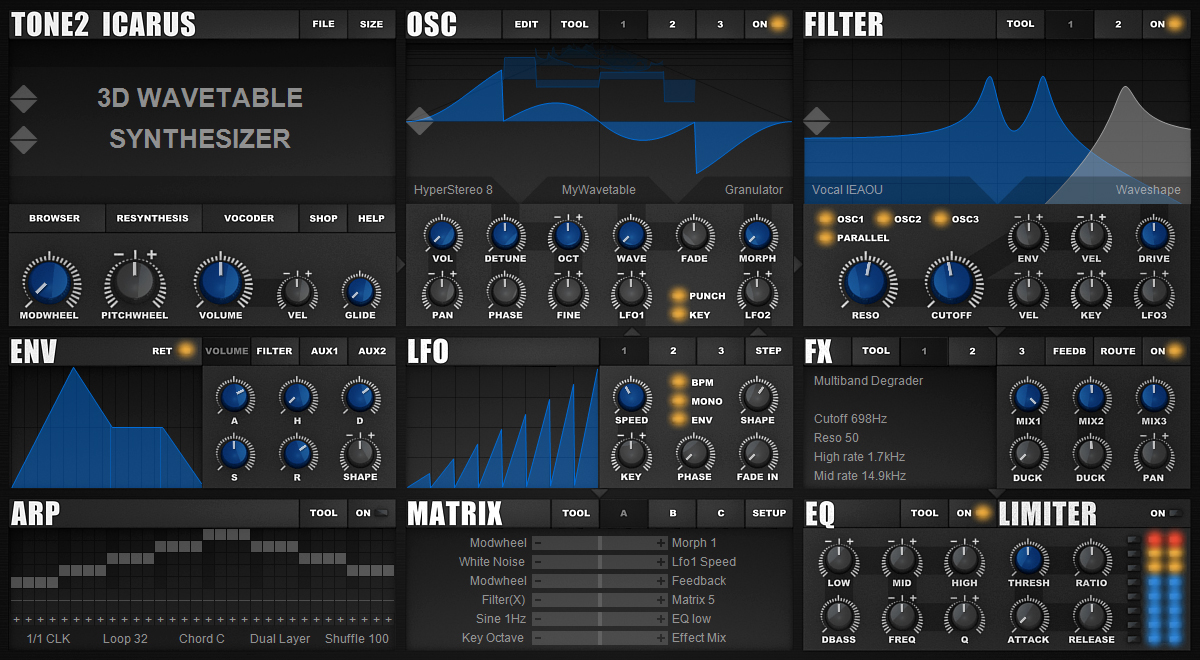Open the Waveshape drive type selector
This screenshot has height=660, width=1200.
tap(1148, 189)
